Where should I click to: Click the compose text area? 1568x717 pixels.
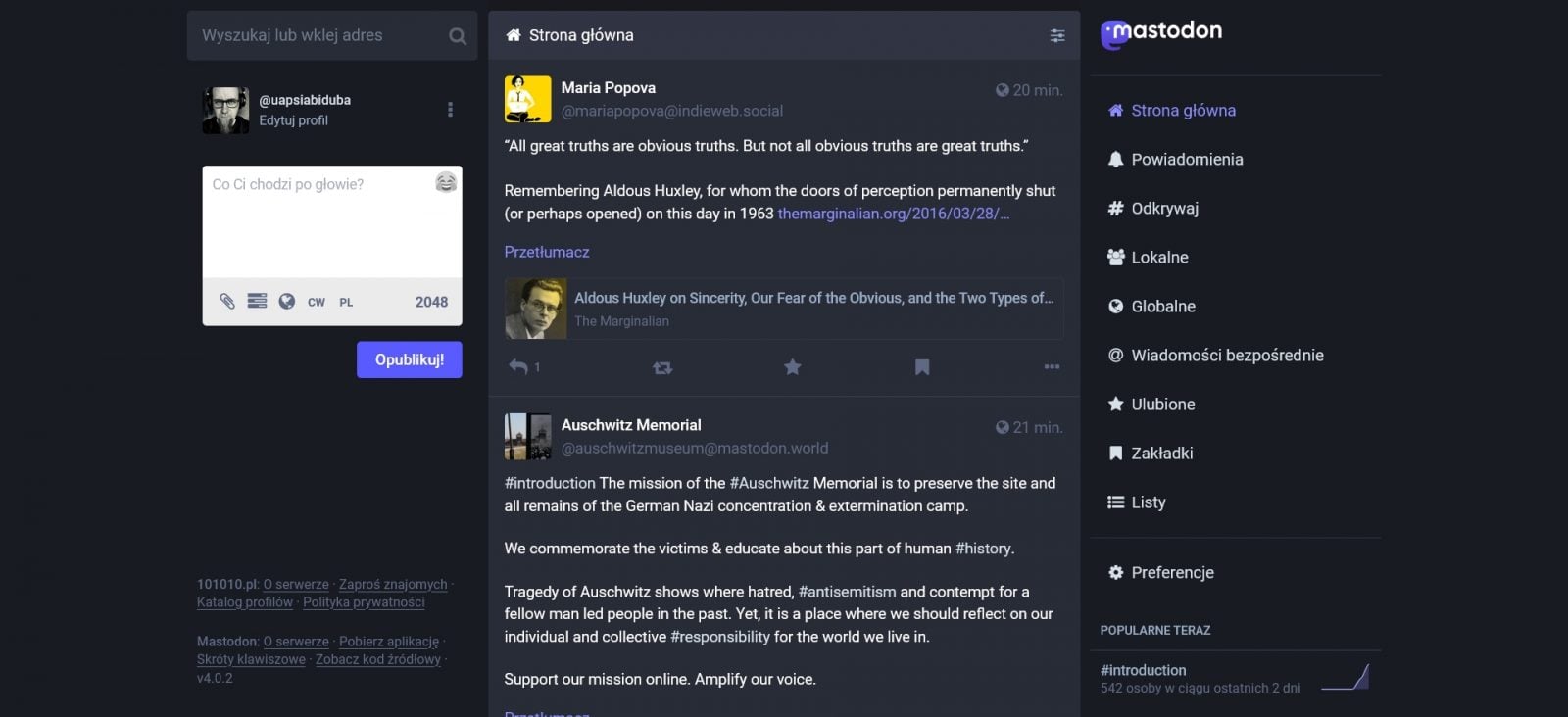click(332, 222)
